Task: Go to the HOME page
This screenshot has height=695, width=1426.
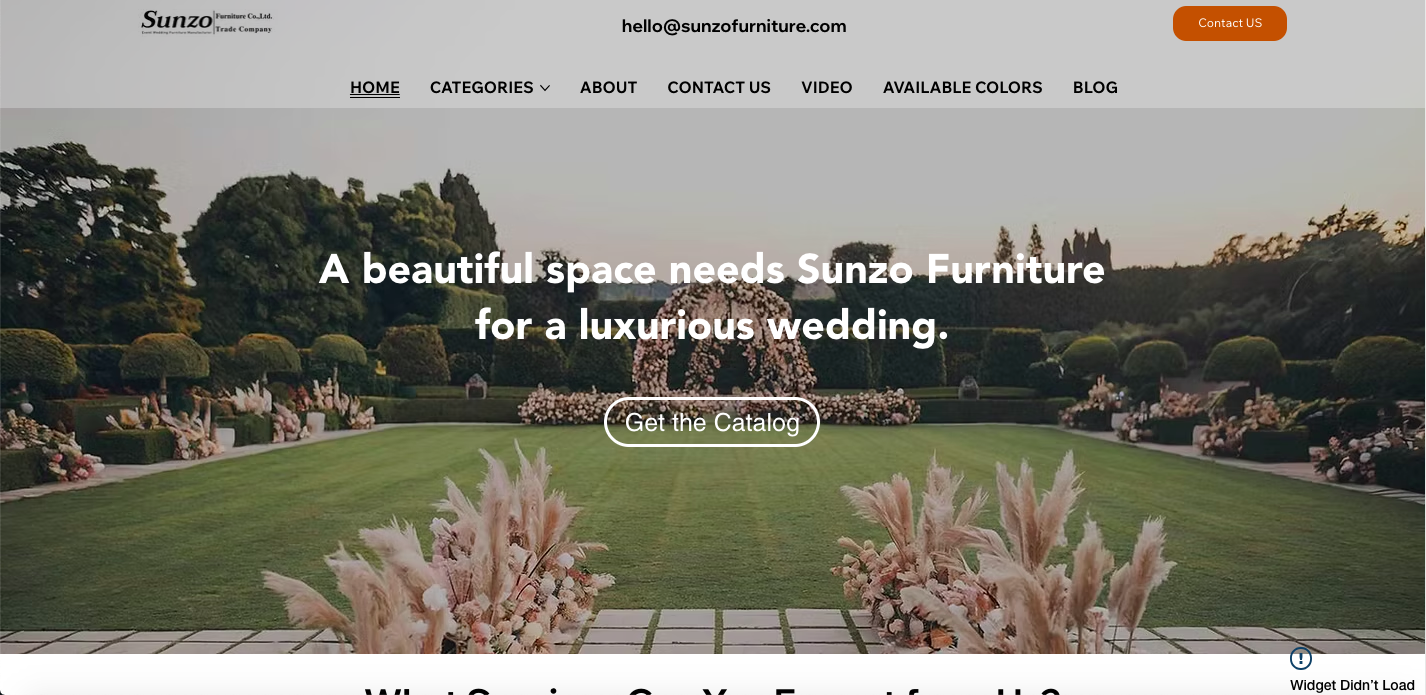Action: point(375,88)
